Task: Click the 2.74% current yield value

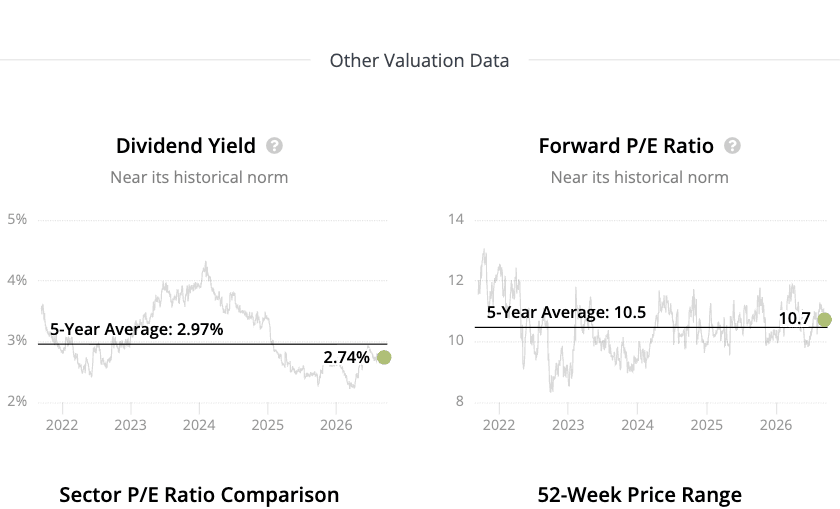Action: tap(347, 357)
